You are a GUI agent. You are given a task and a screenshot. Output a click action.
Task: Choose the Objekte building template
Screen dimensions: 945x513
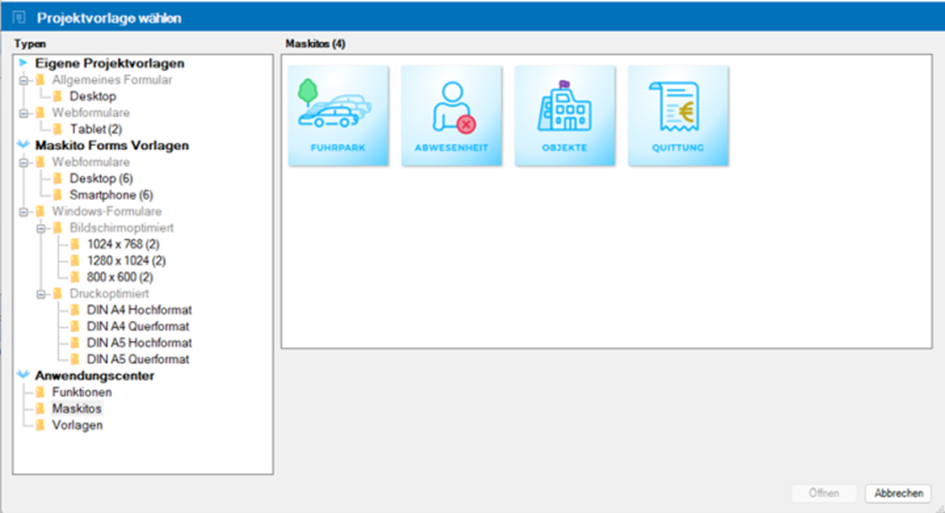click(564, 115)
